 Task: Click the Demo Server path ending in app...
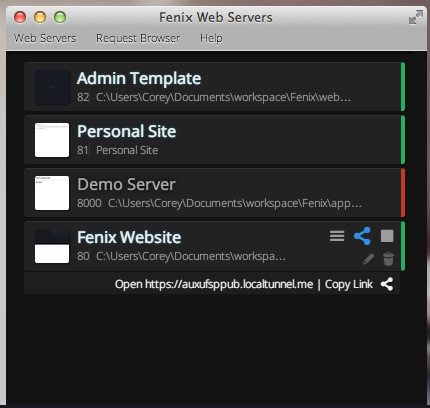(235, 203)
